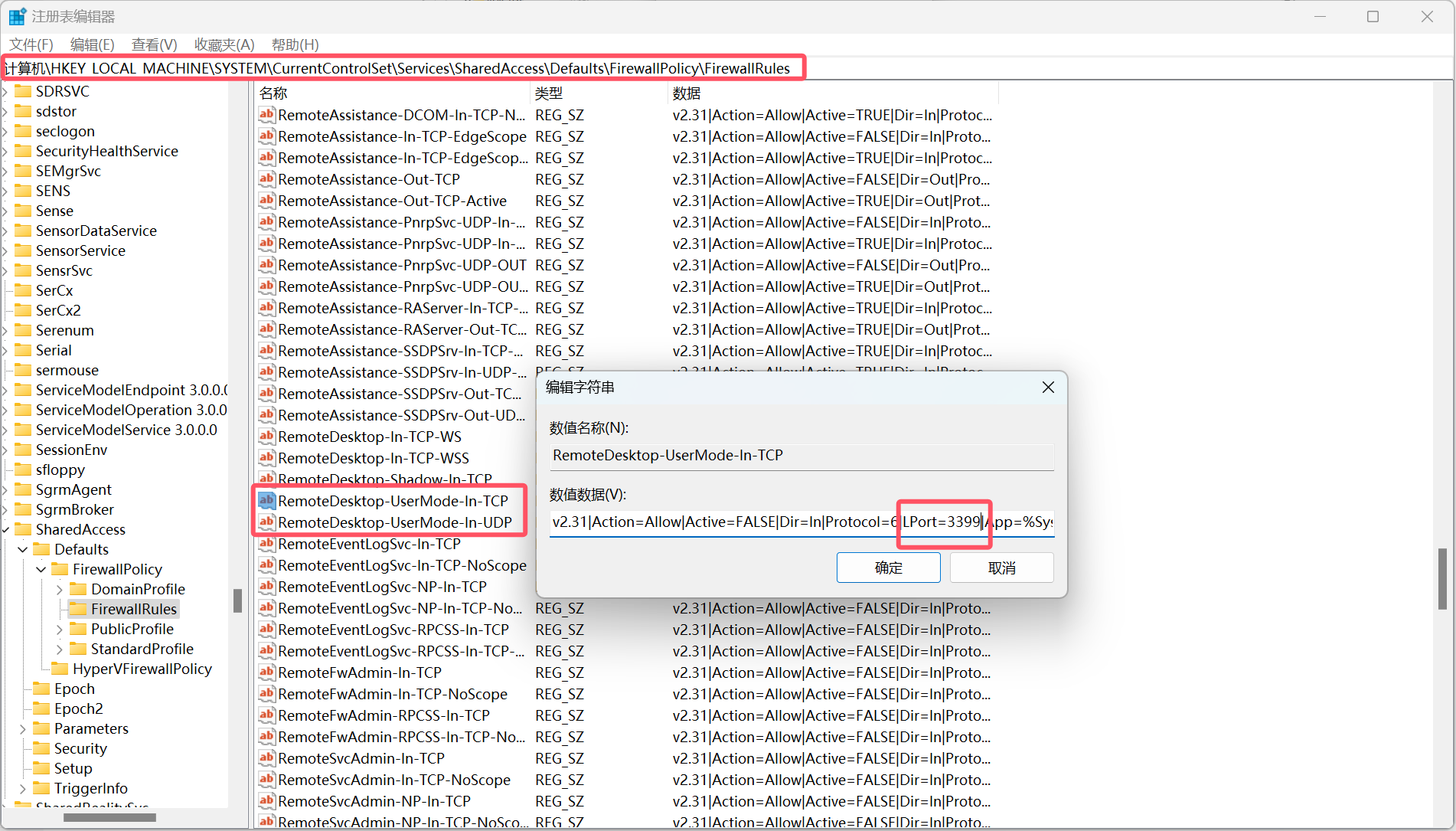This screenshot has width=1456, height=831.
Task: Click the Registry Editor app icon in title bar
Action: [x=17, y=16]
